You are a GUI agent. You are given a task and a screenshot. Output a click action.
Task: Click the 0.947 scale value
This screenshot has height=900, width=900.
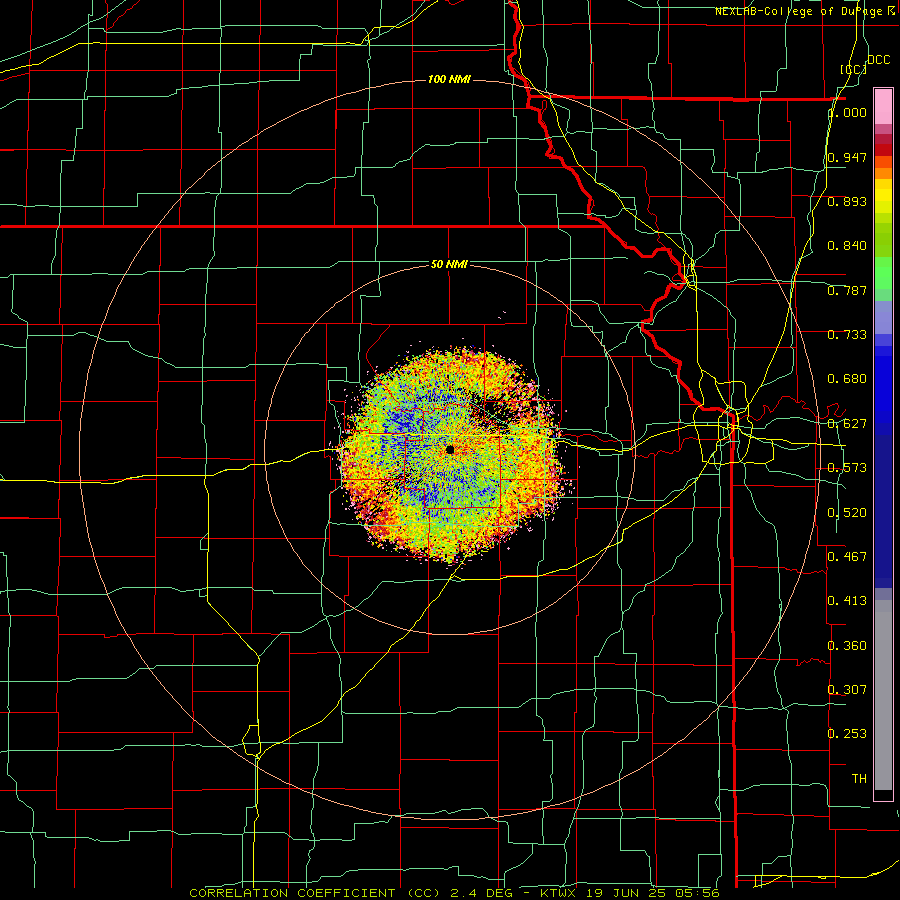pos(847,157)
